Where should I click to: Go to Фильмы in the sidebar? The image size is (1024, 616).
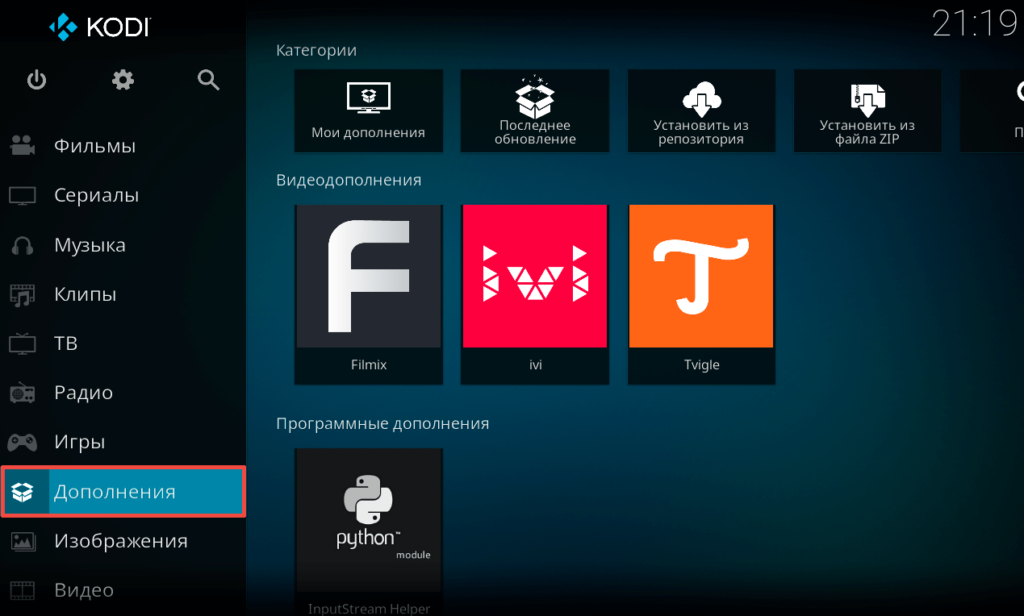pos(94,146)
